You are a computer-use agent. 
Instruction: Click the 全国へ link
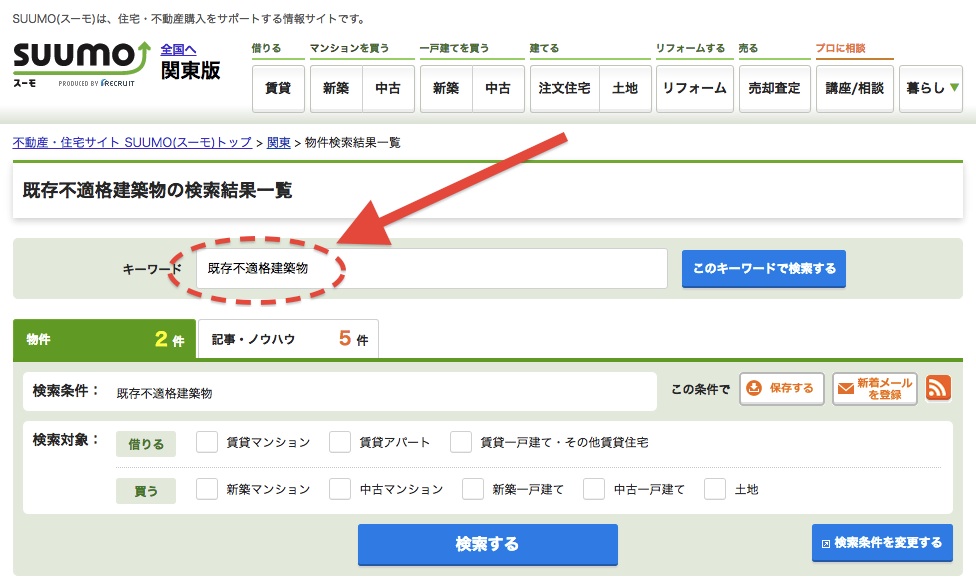point(179,50)
